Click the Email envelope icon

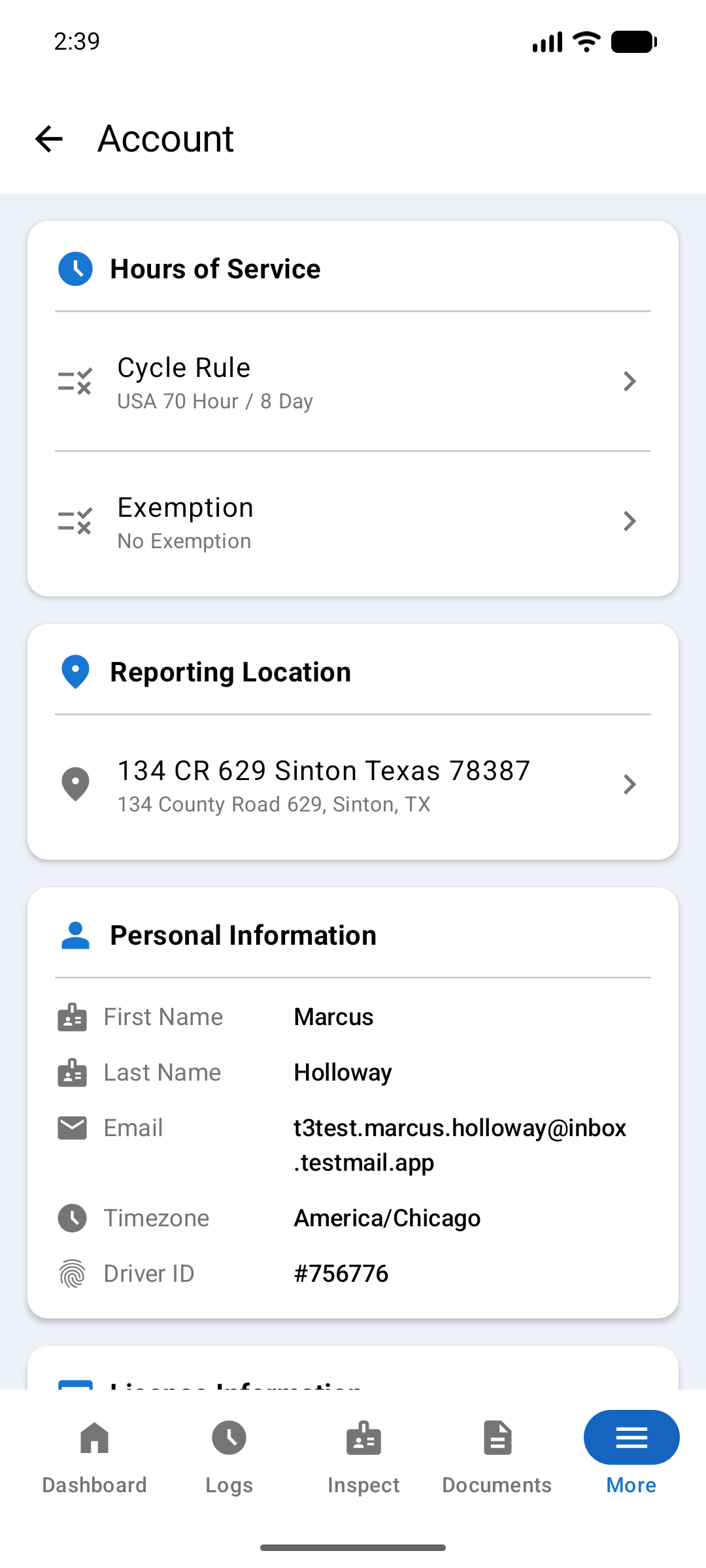tap(72, 1128)
